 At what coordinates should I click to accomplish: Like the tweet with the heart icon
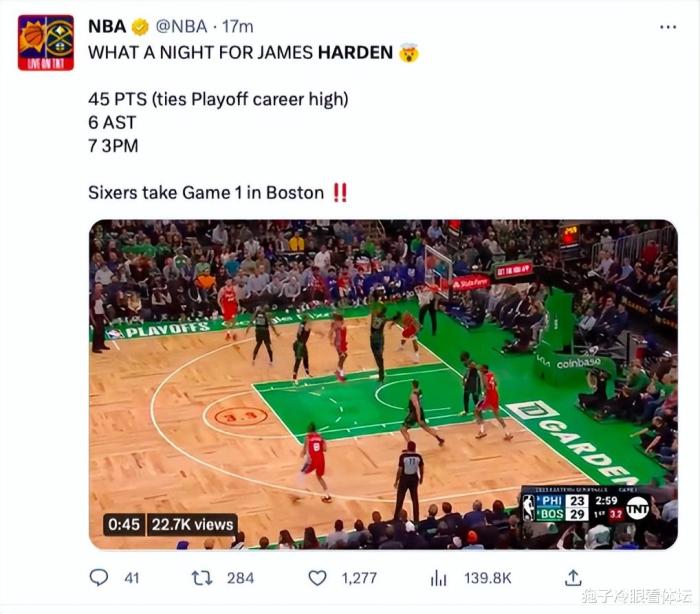point(317,578)
